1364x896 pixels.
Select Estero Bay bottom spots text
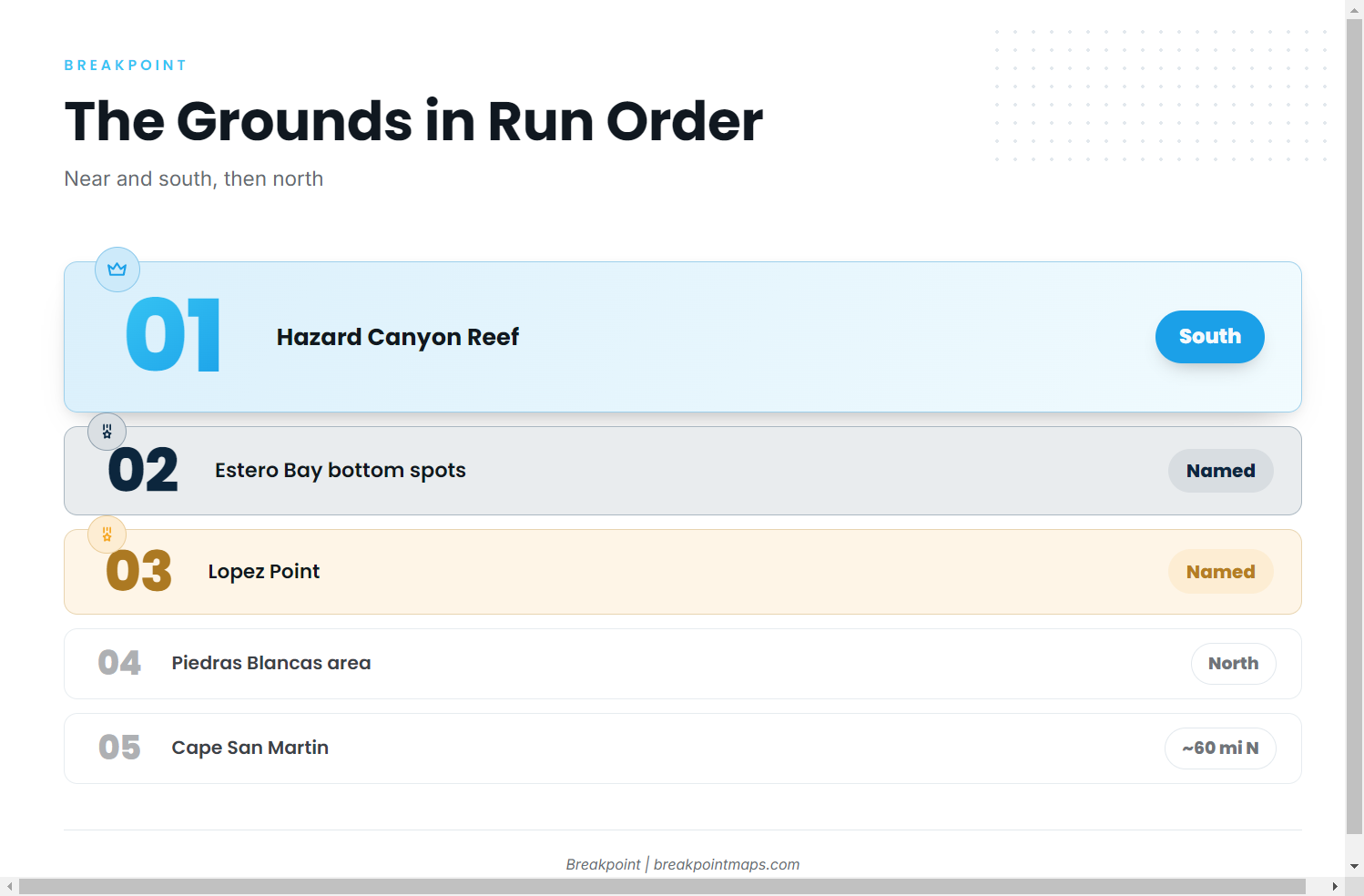click(341, 471)
